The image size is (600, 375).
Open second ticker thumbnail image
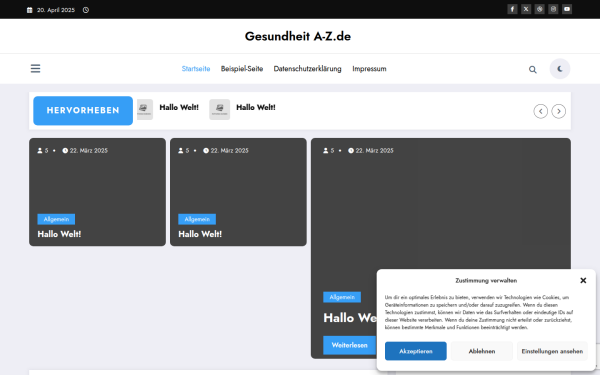tap(220, 109)
